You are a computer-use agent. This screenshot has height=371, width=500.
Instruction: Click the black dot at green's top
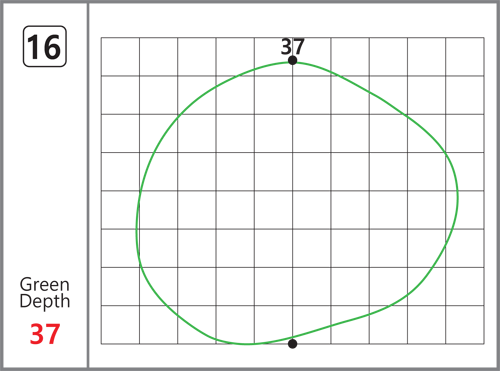point(292,60)
